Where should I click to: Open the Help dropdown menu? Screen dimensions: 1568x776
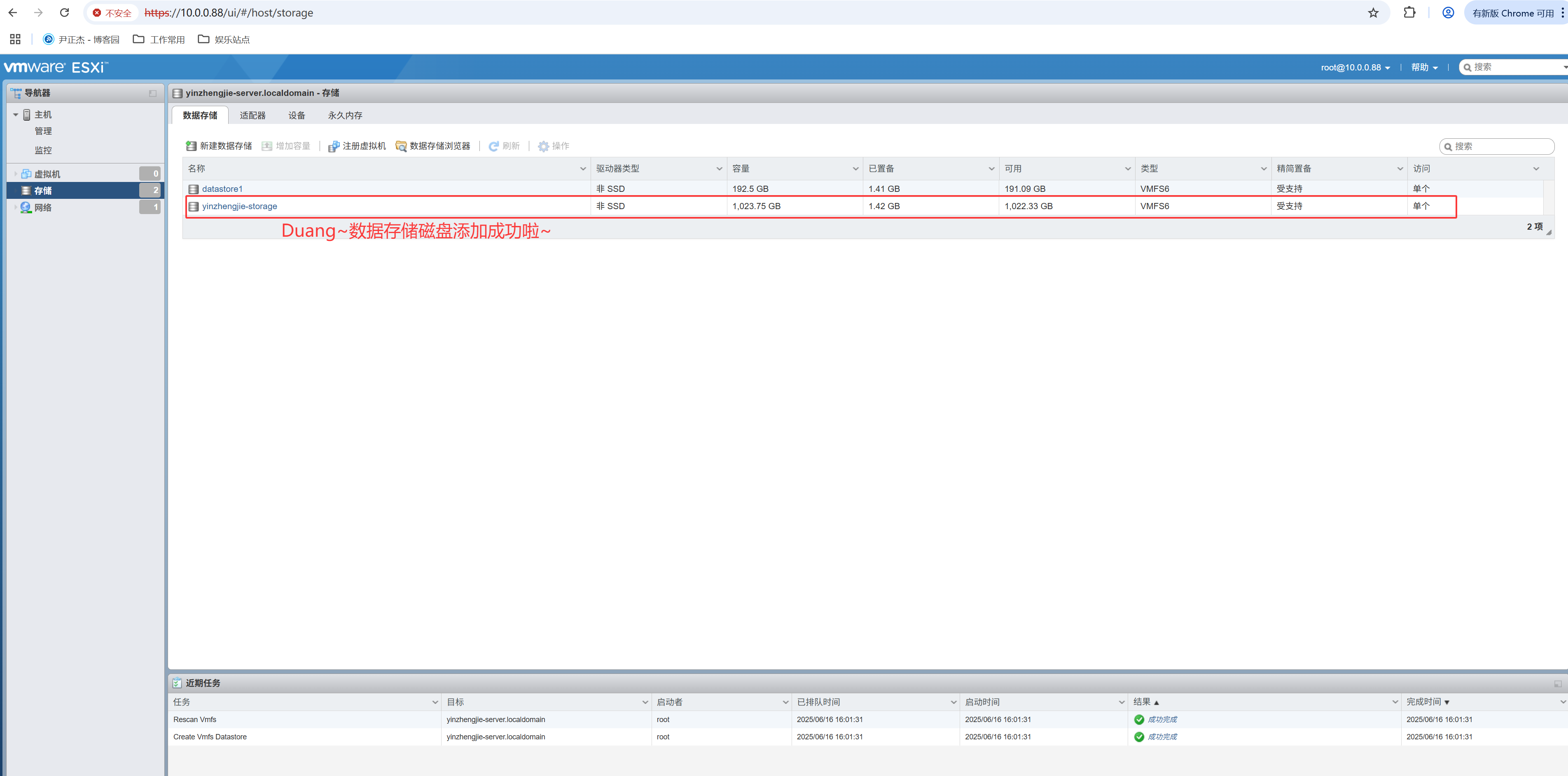[1424, 68]
